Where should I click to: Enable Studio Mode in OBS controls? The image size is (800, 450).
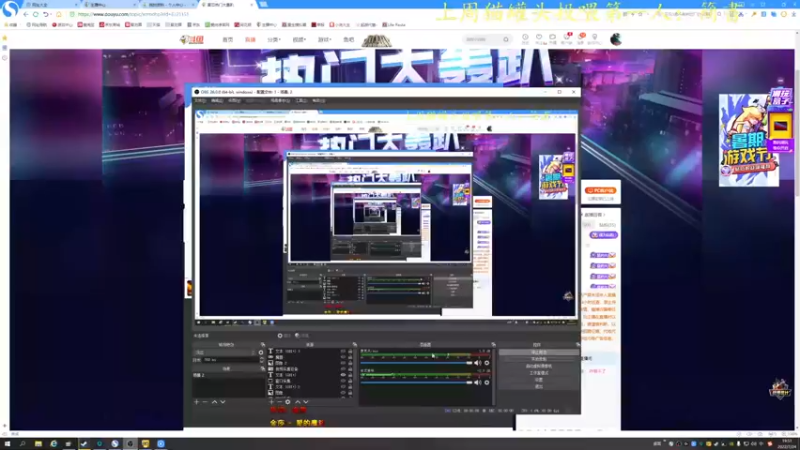(539, 373)
